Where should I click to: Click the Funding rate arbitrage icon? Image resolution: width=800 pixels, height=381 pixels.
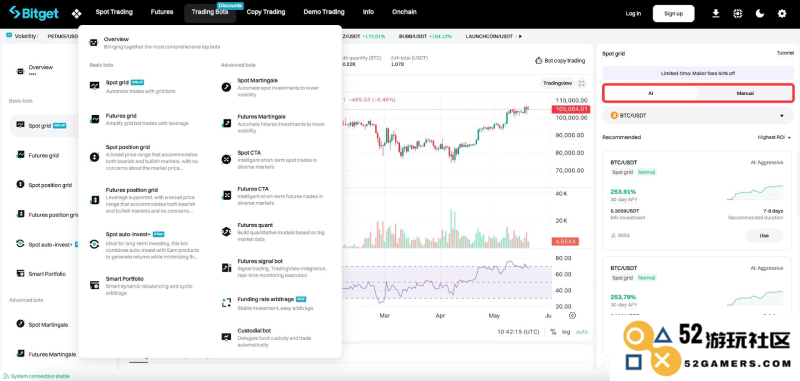(226, 303)
